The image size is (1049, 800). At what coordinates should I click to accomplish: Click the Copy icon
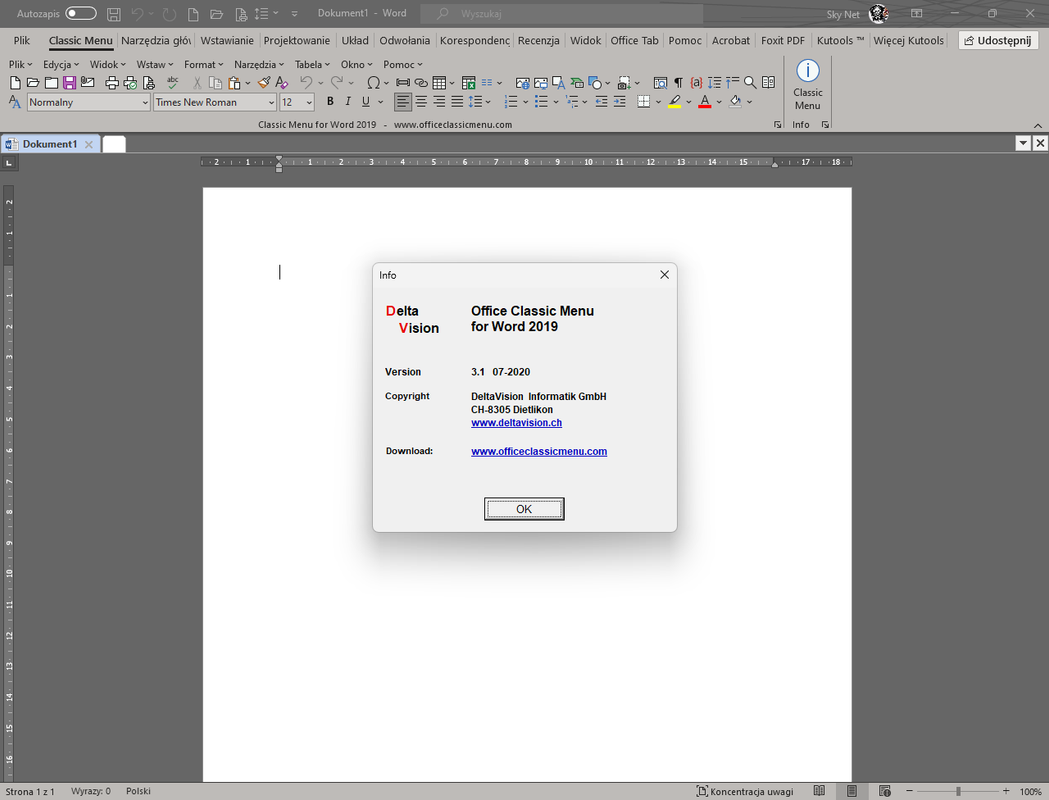coord(215,83)
